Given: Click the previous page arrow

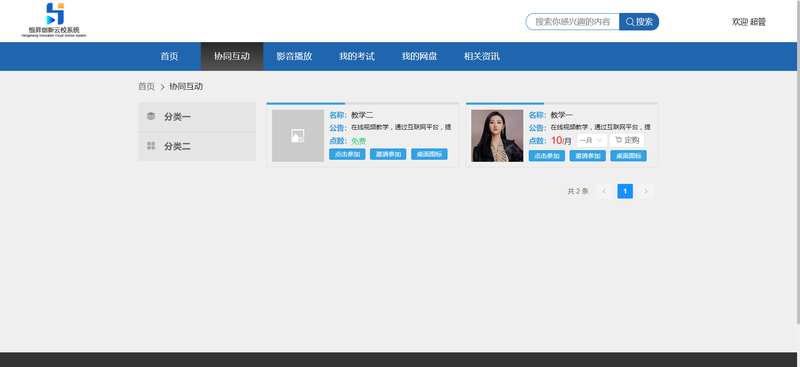Looking at the screenshot, I should pyautogui.click(x=604, y=191).
